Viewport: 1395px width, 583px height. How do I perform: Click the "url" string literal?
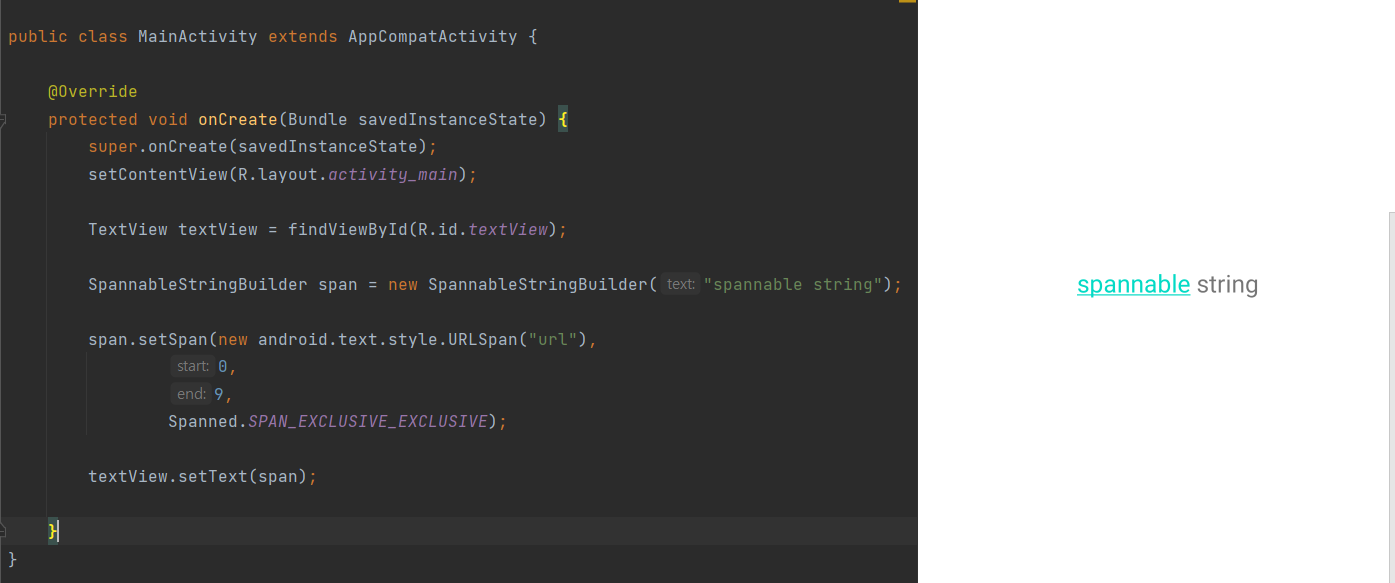tap(553, 340)
